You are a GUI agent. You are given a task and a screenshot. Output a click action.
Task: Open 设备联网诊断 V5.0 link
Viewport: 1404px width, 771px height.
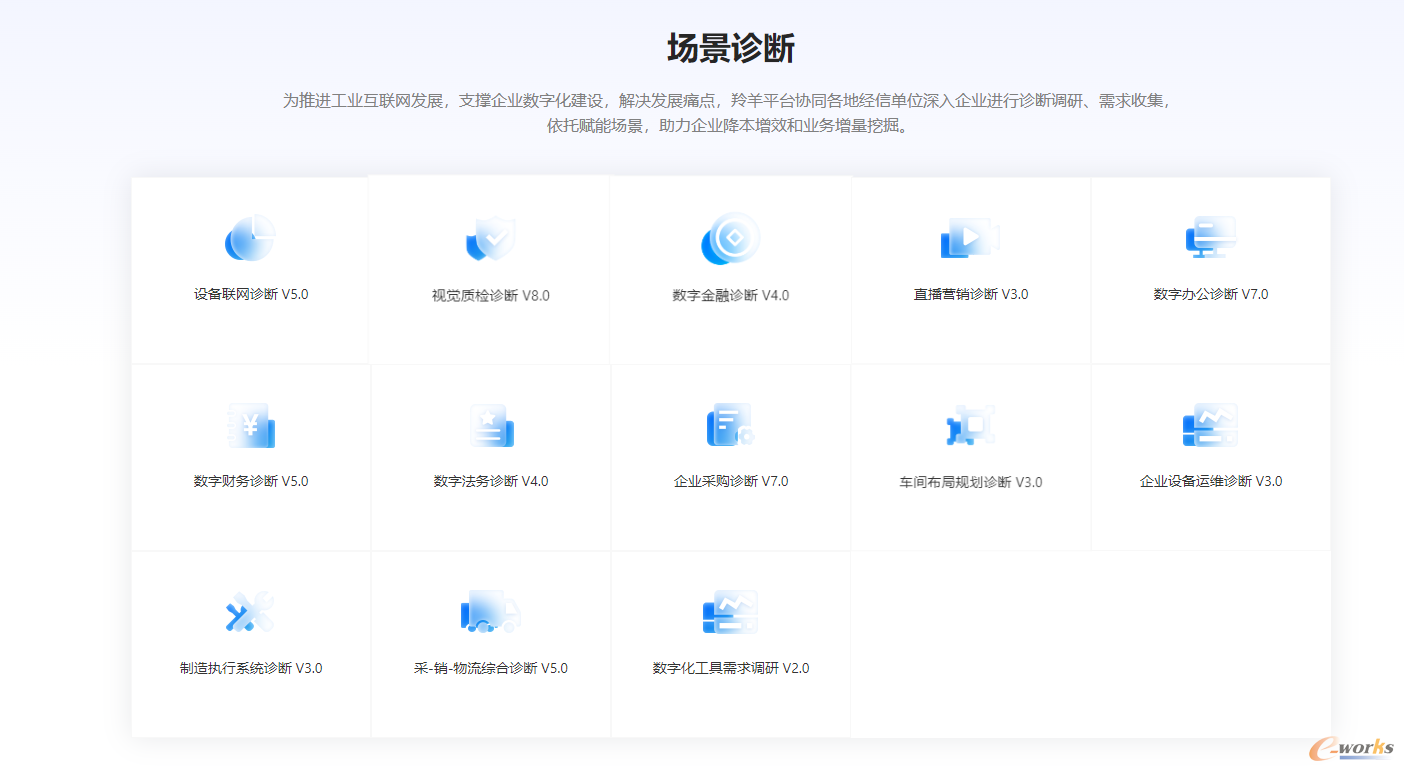pos(251,294)
